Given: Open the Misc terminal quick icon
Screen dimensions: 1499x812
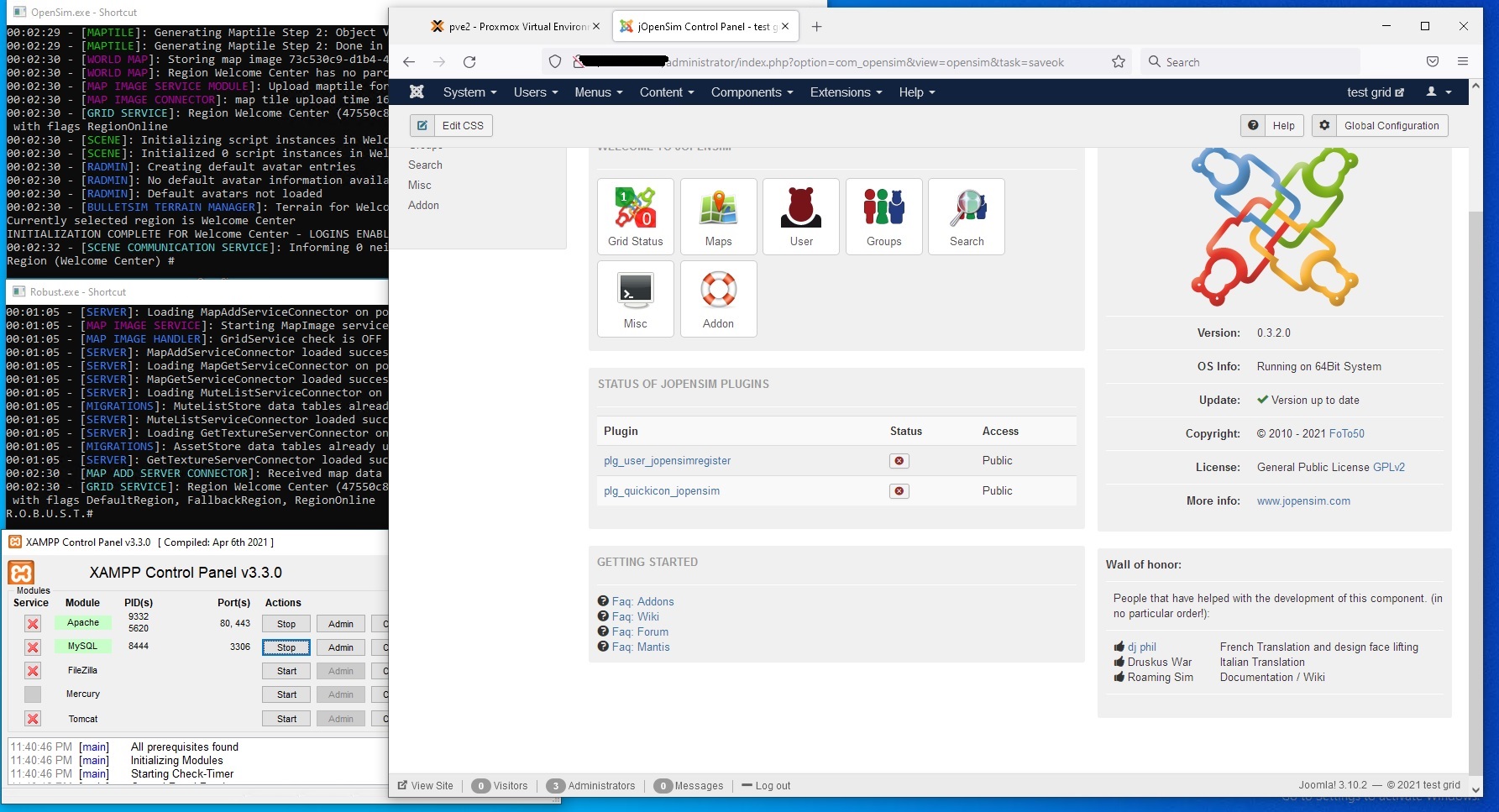Looking at the screenshot, I should click(635, 299).
